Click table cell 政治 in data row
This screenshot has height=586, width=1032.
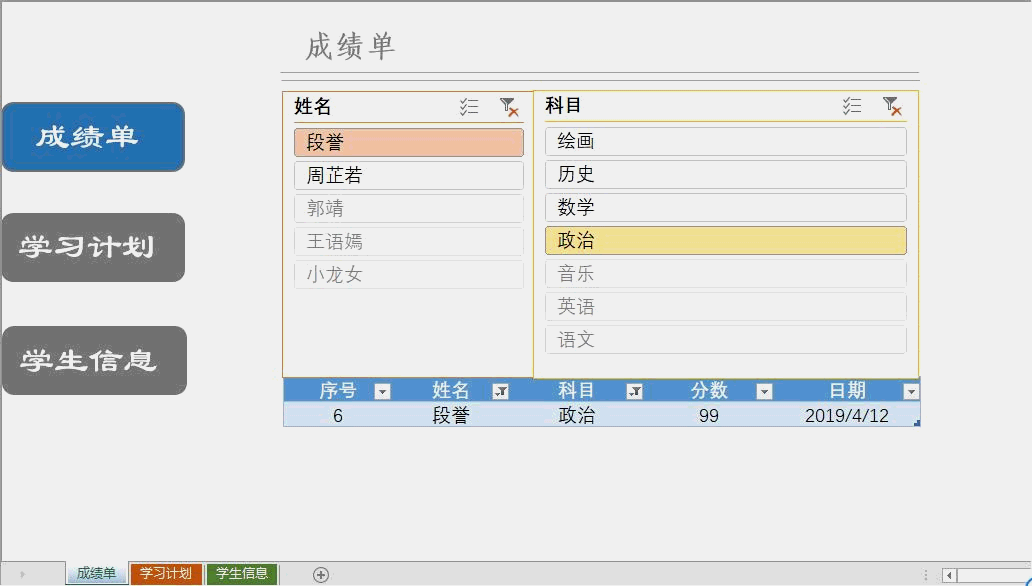577,415
